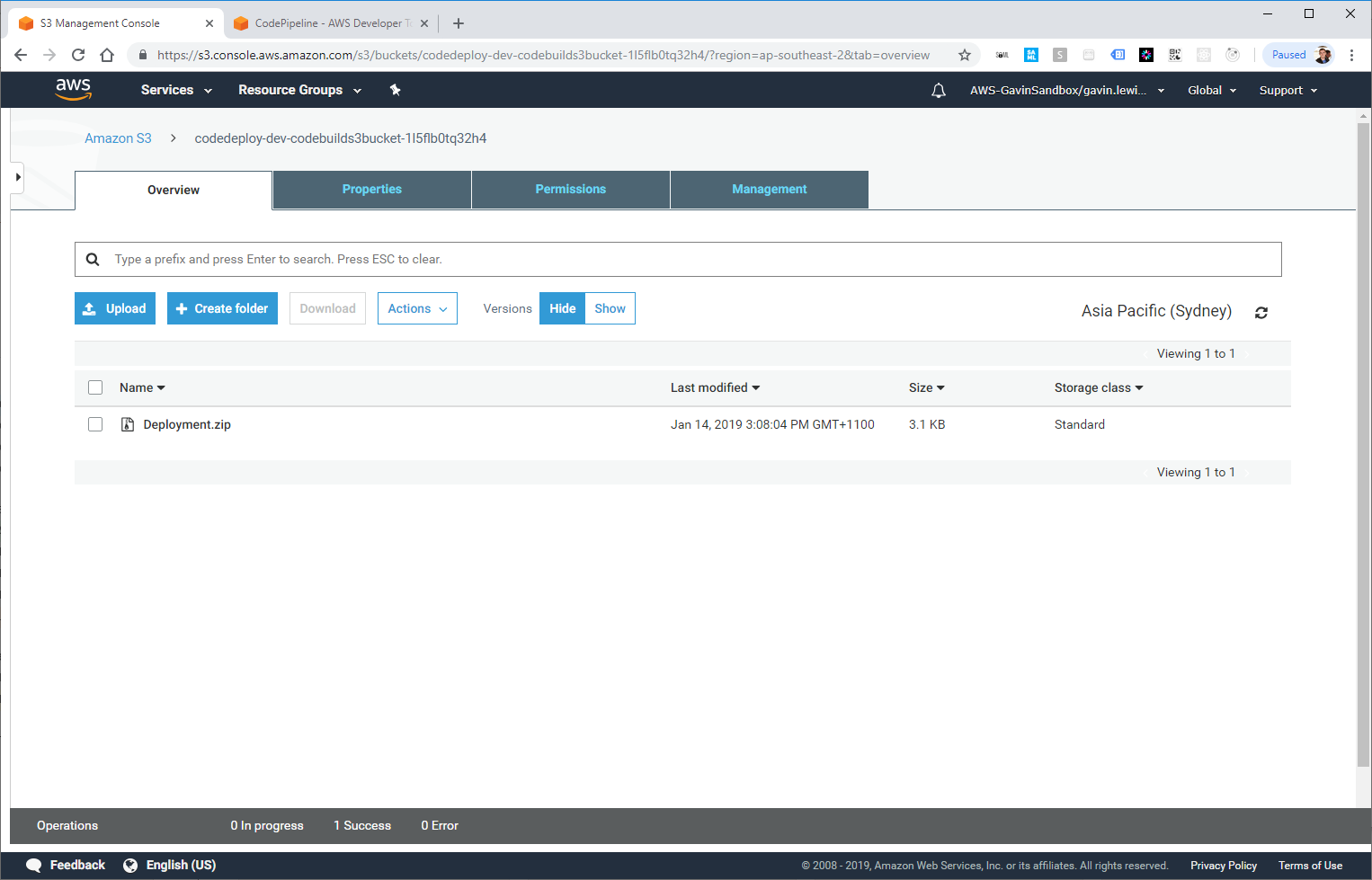
Task: Switch to the Permissions tab
Action: (571, 189)
